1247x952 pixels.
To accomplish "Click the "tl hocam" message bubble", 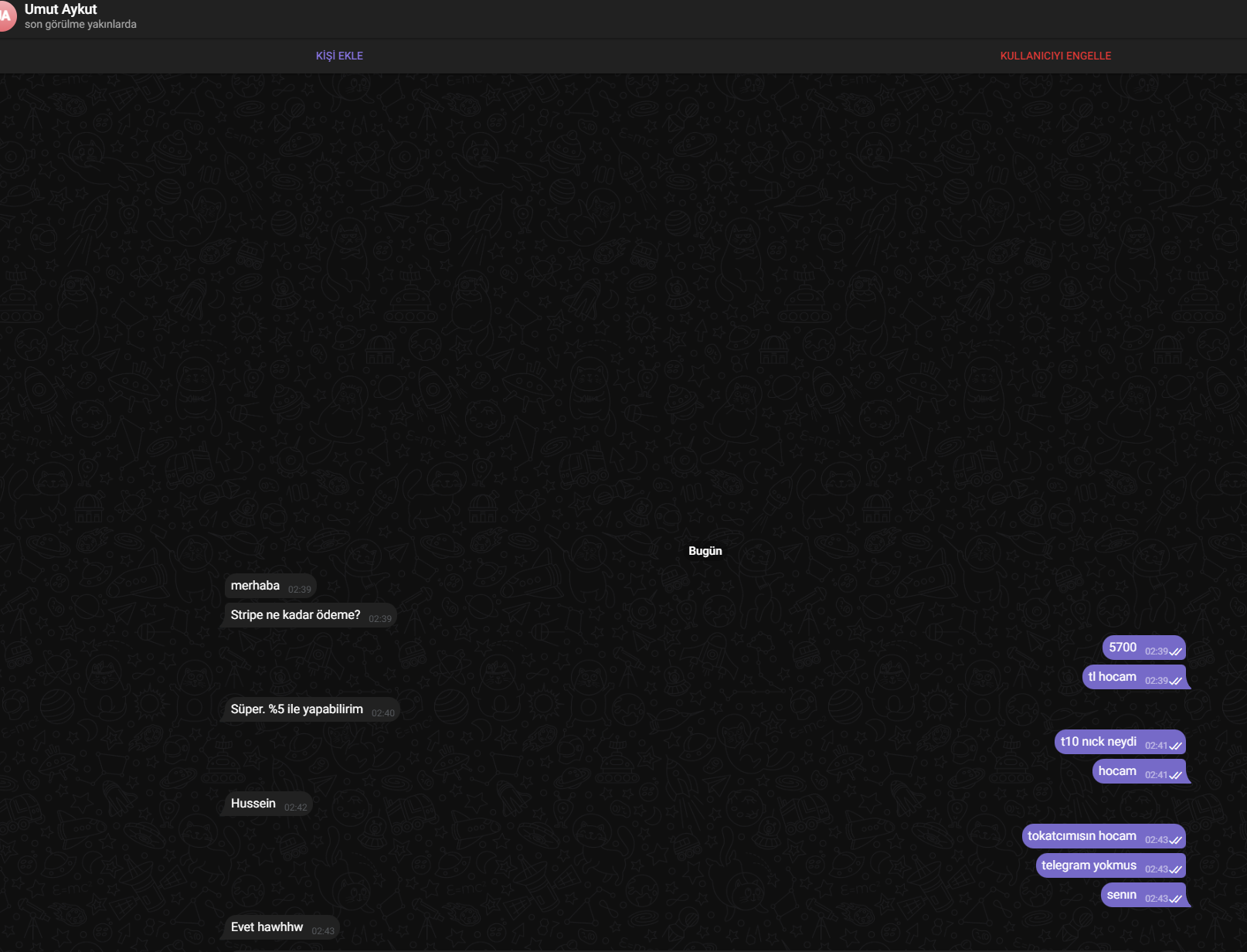I will pyautogui.click(x=1134, y=677).
